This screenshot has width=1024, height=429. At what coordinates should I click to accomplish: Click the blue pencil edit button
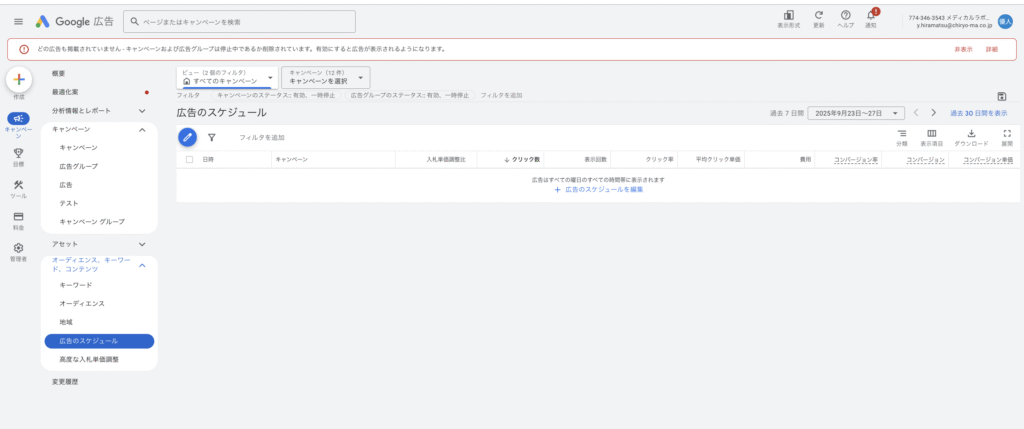coord(188,138)
